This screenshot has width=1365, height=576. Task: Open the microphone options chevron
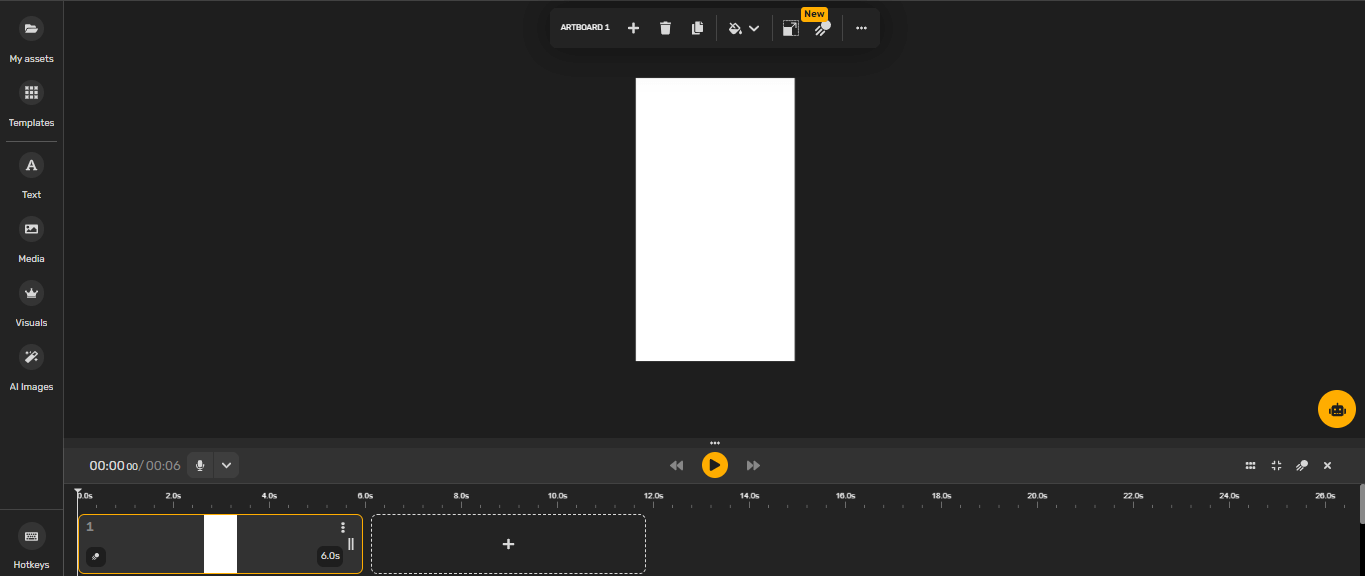[226, 465]
